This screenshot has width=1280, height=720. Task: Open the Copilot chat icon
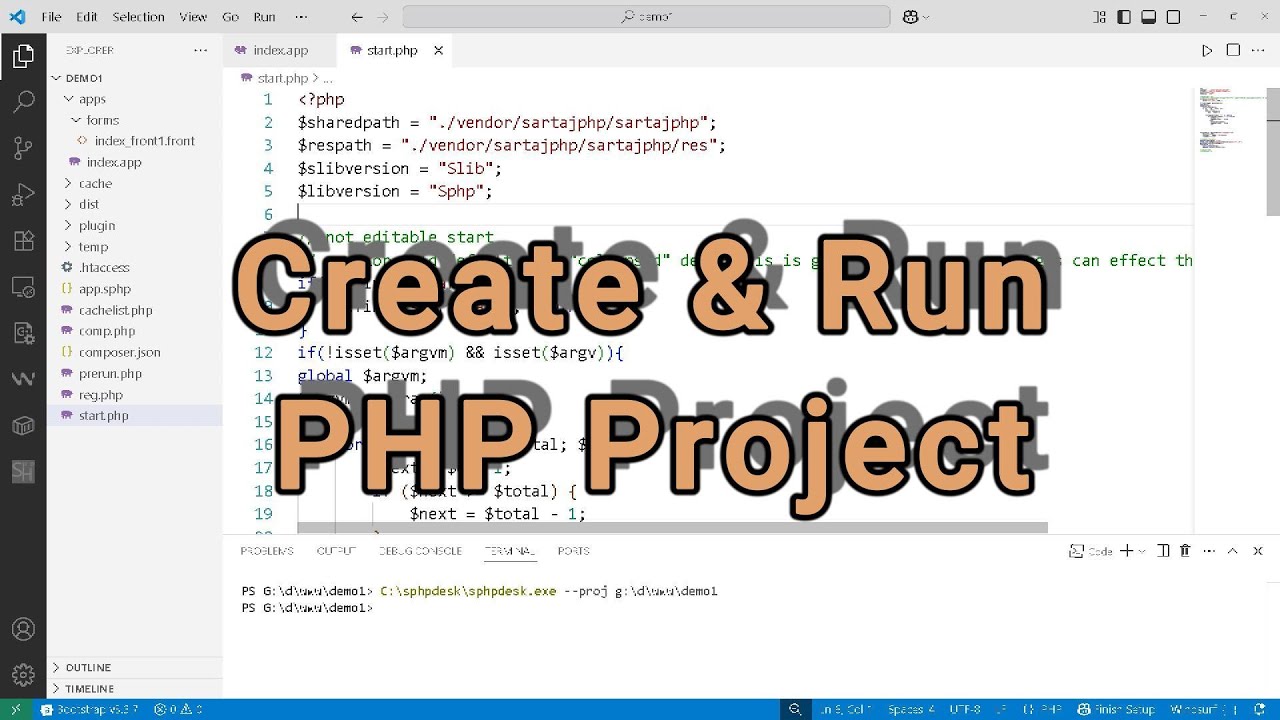click(910, 17)
